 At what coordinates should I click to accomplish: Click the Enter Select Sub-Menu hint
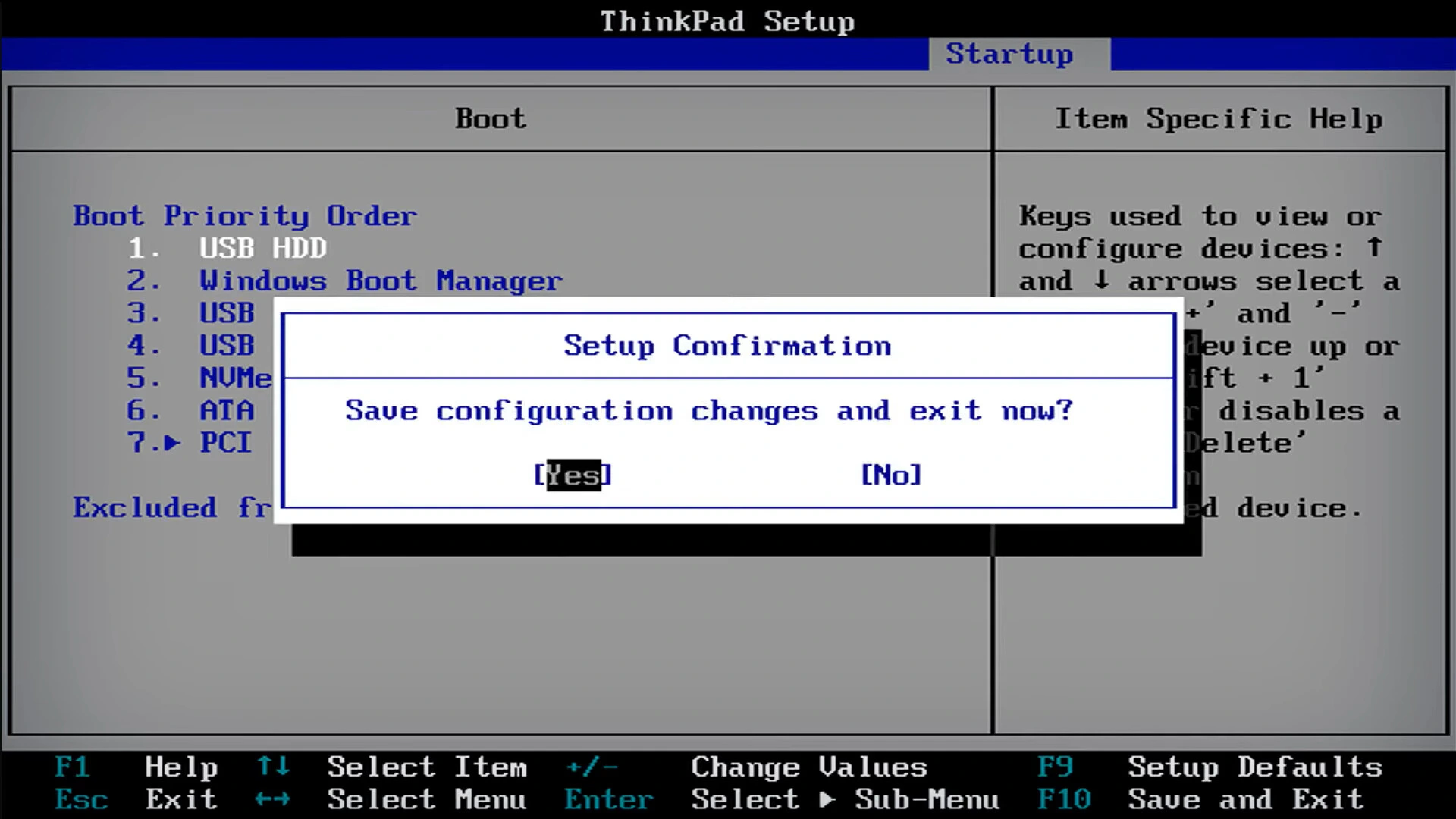782,799
